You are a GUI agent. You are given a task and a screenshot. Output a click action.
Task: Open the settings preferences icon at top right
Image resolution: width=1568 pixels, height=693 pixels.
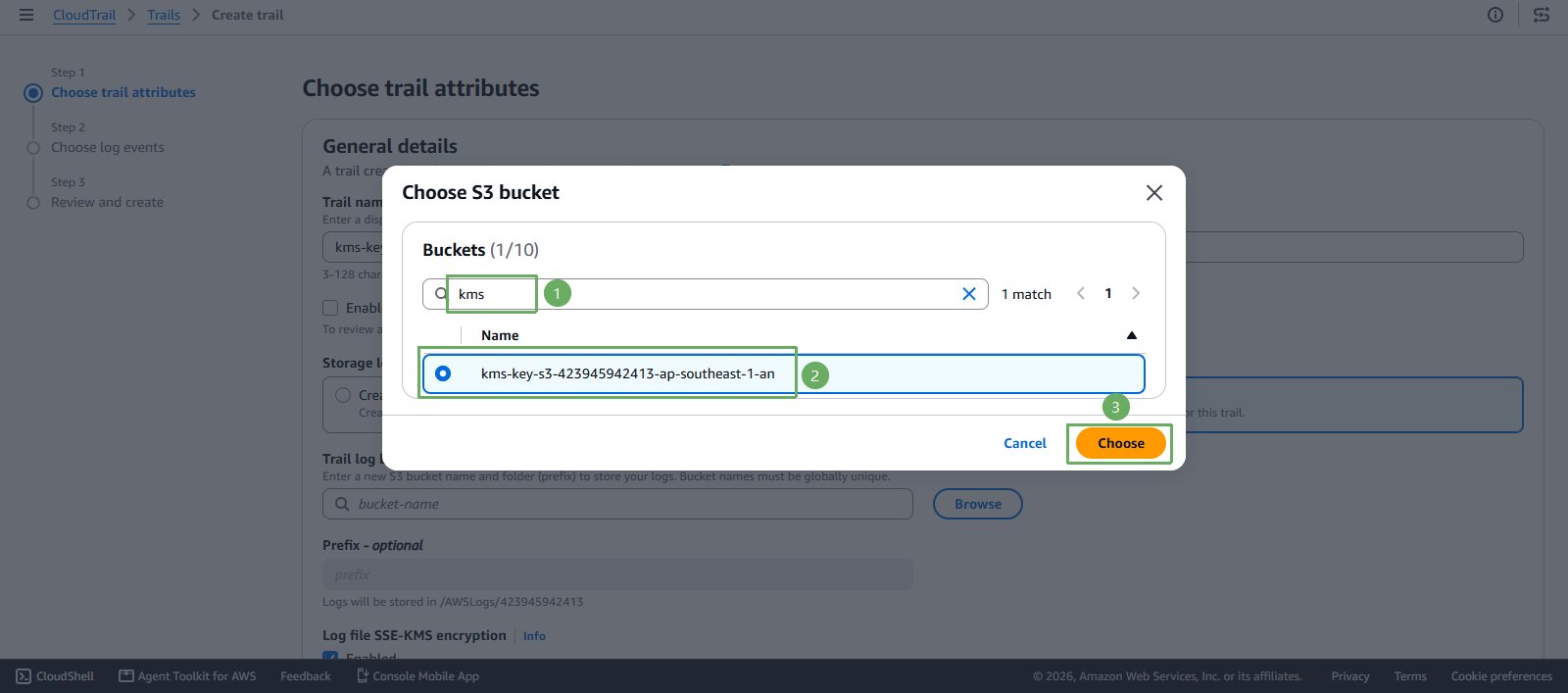pos(1542,15)
